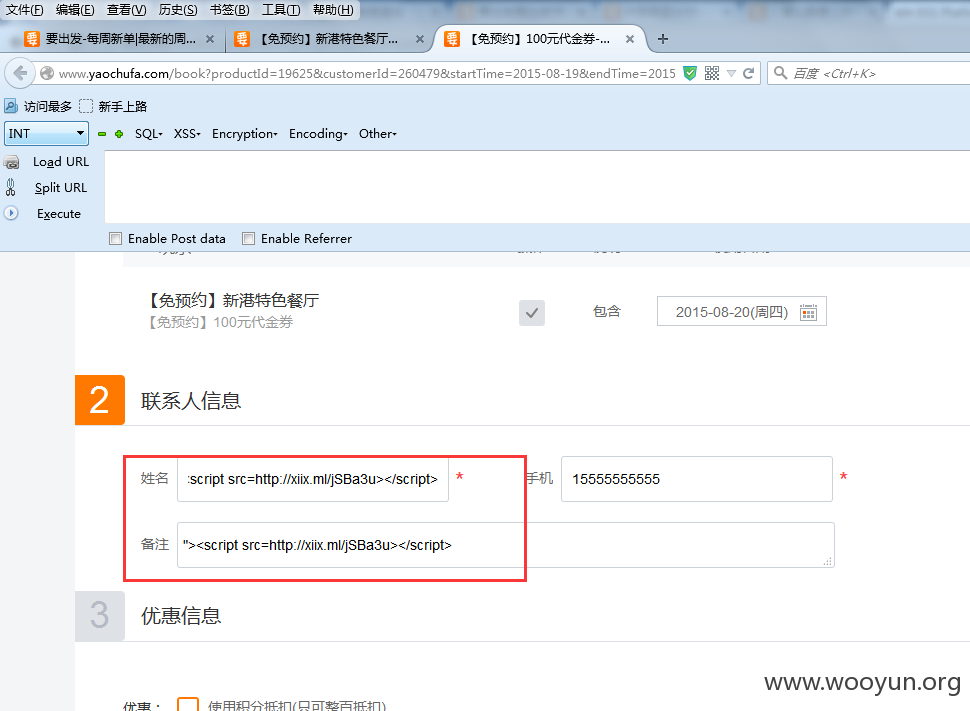This screenshot has height=711, width=970.
Task: Open the 查看(V) menu
Action: [x=127, y=10]
